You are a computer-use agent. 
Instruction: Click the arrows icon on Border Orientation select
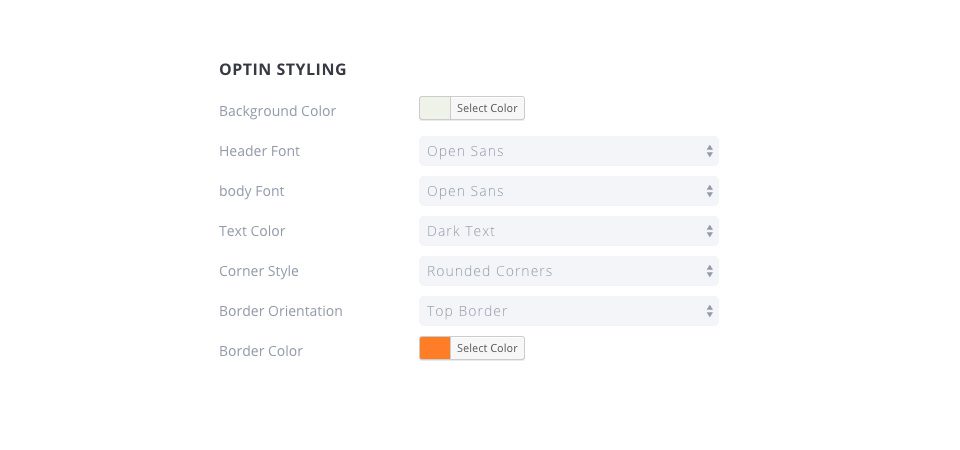coord(709,311)
